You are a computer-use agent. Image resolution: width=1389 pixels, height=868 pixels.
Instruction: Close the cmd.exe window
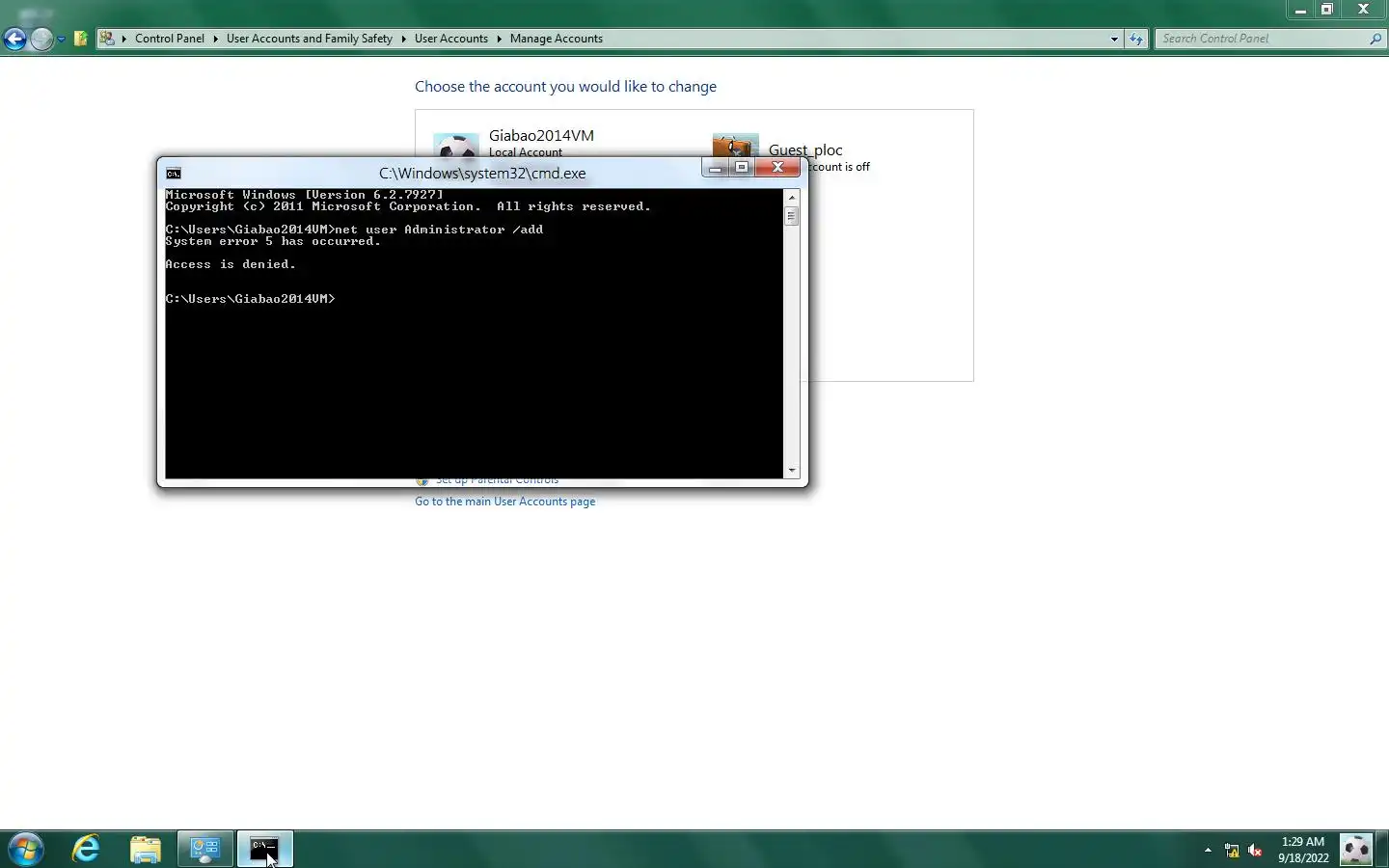click(x=777, y=168)
